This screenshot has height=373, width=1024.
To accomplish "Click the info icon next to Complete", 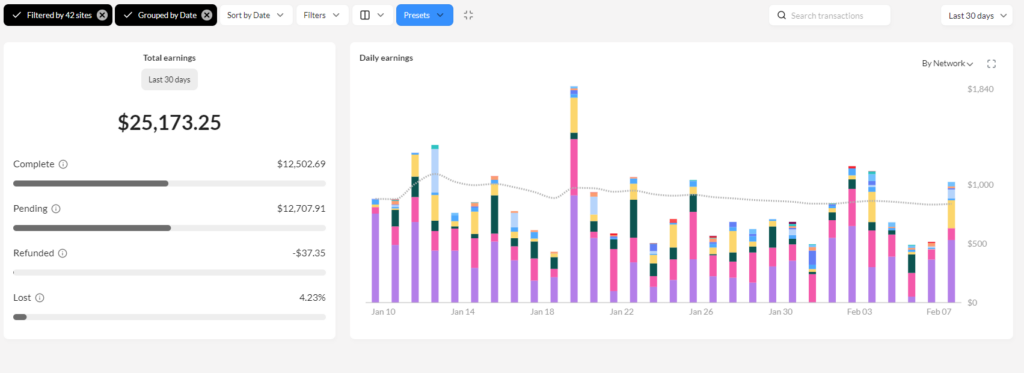I will tap(63, 165).
